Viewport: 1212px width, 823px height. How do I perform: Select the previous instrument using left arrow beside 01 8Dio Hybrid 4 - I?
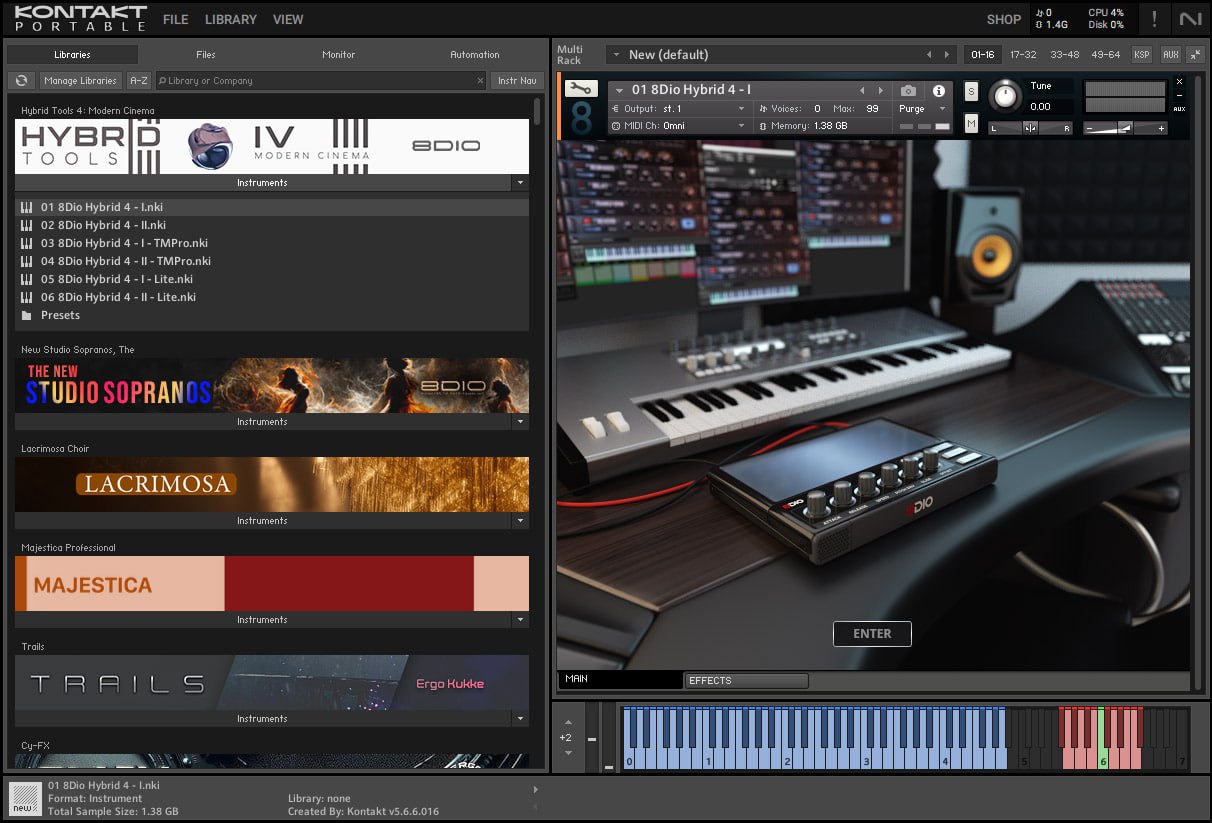[862, 91]
